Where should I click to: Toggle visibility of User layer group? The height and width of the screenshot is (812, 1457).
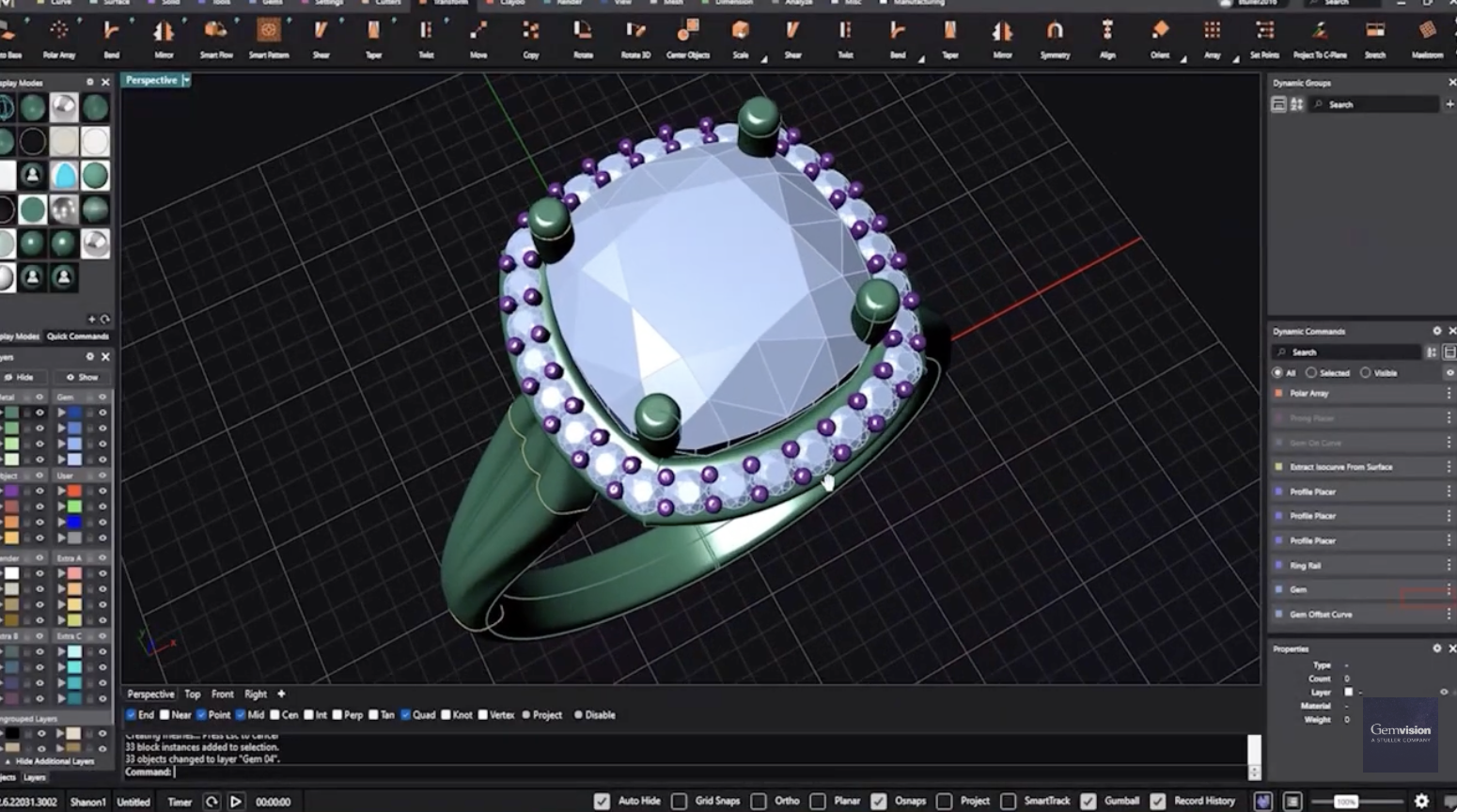[x=102, y=476]
